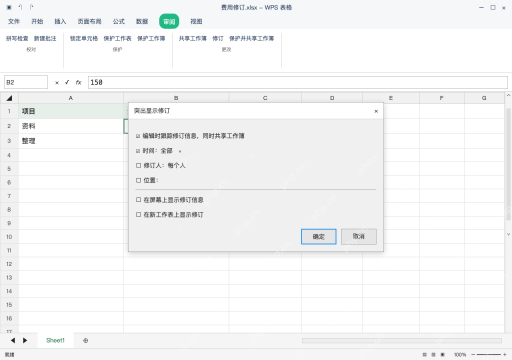Close the 突出显示修订 dialog with X
Screen dimensions: 512x360
[376, 111]
